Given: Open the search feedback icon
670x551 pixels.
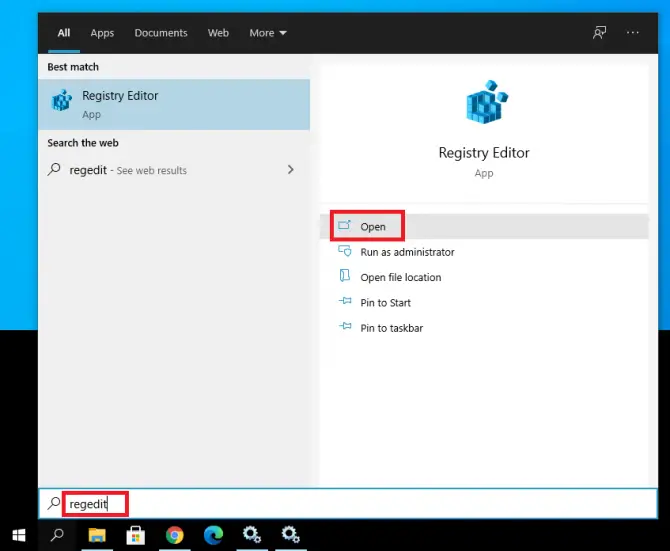Looking at the screenshot, I should coord(599,32).
